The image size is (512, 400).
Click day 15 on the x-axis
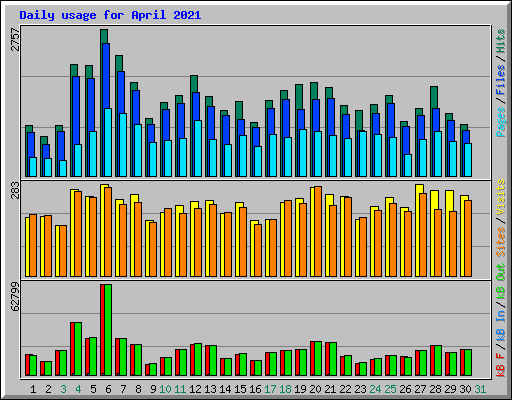[x=240, y=389]
